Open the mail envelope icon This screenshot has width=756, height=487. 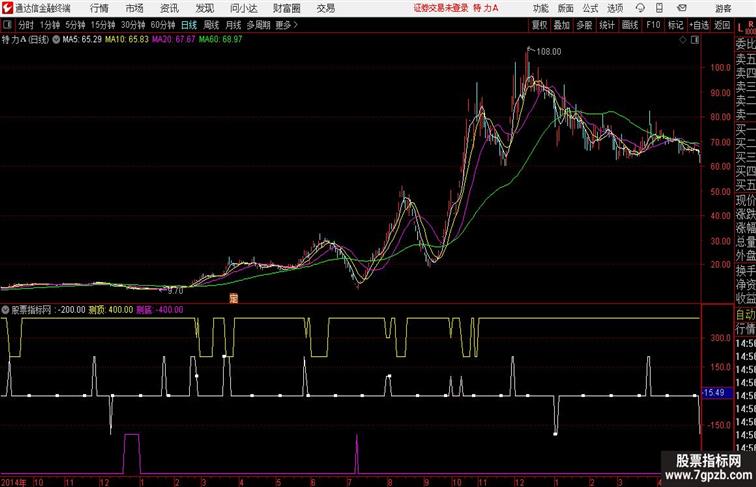click(x=682, y=8)
